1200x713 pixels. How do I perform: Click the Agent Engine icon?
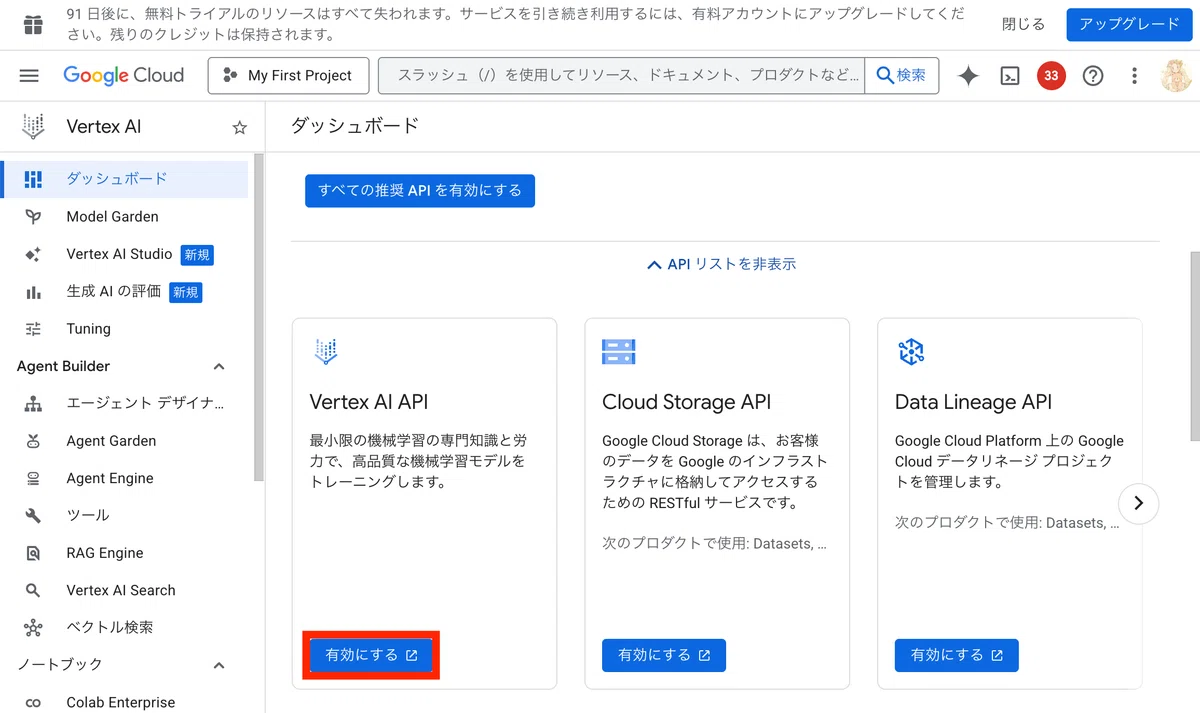[x=33, y=478]
